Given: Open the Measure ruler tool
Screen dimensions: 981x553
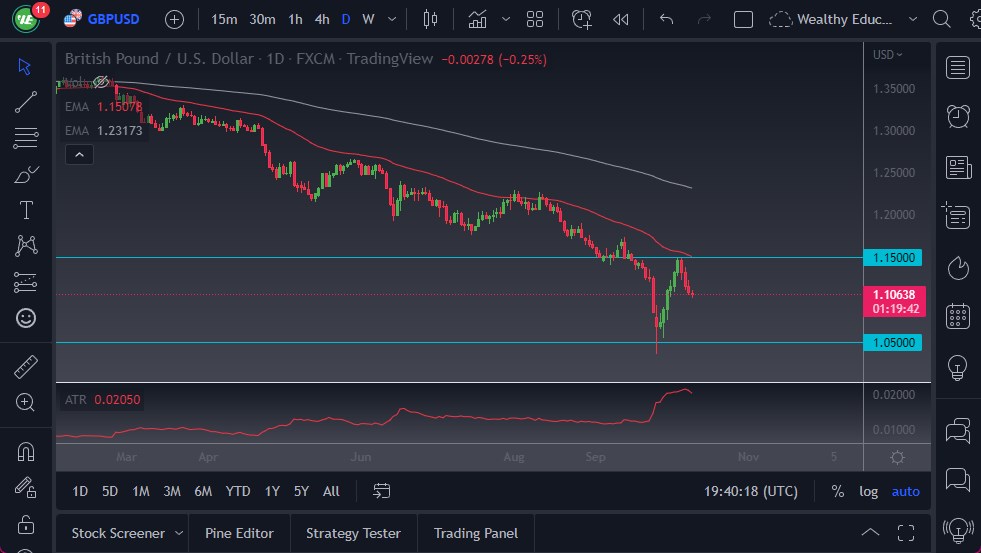Looking at the screenshot, I should (26, 366).
